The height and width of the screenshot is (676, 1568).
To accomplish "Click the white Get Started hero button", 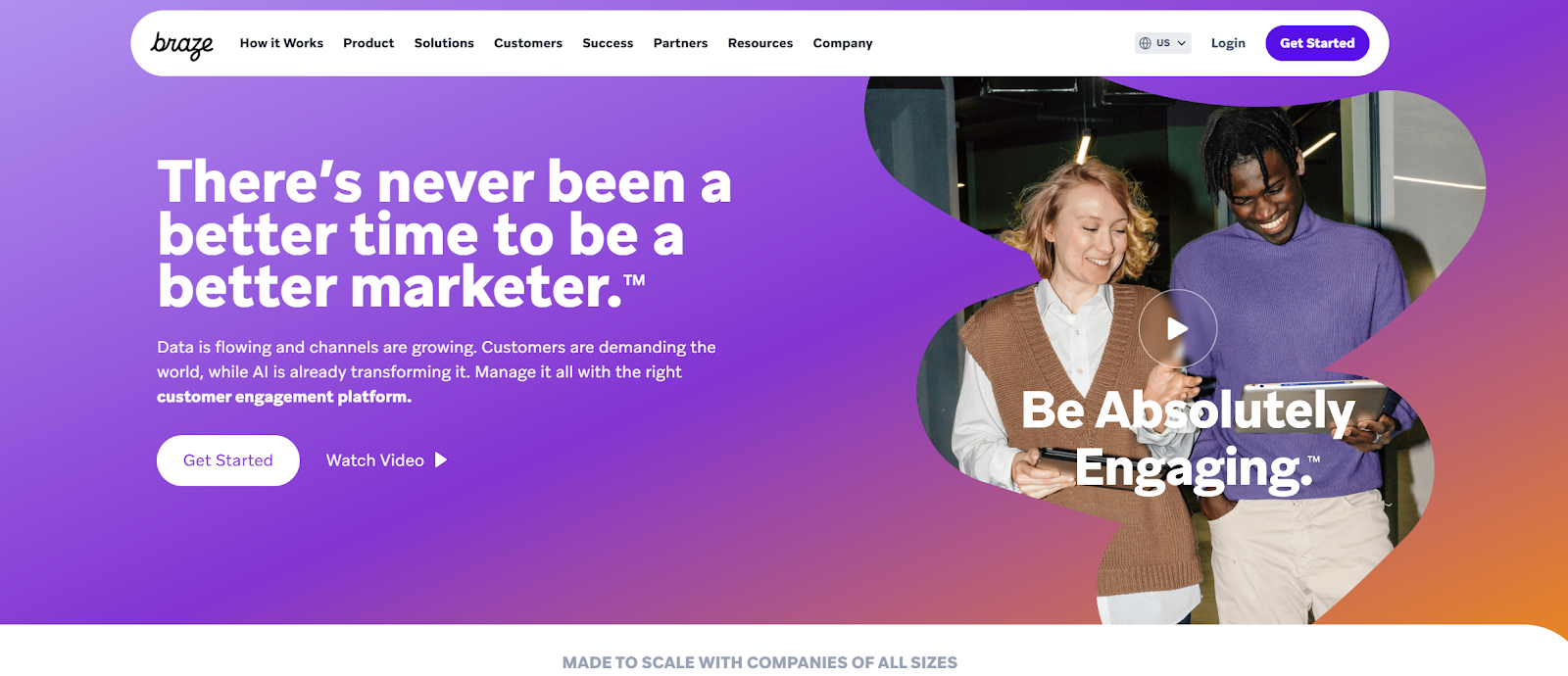I will [x=228, y=460].
